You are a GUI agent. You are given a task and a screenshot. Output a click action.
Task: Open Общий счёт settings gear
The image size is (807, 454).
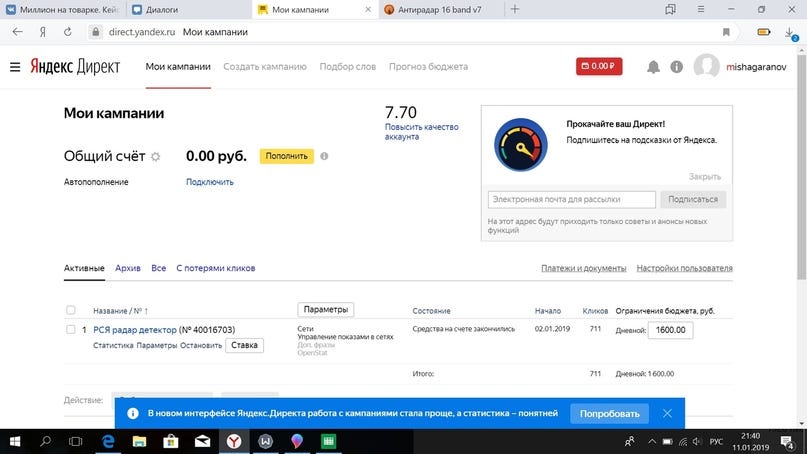coord(155,156)
